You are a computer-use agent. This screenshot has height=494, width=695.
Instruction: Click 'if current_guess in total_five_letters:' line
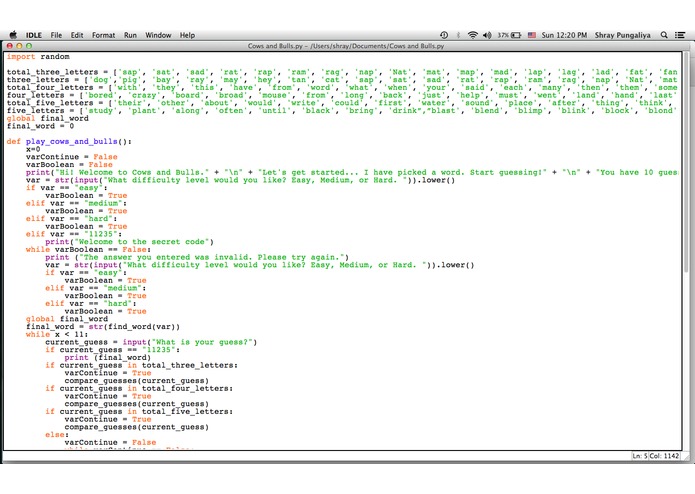click(x=139, y=412)
